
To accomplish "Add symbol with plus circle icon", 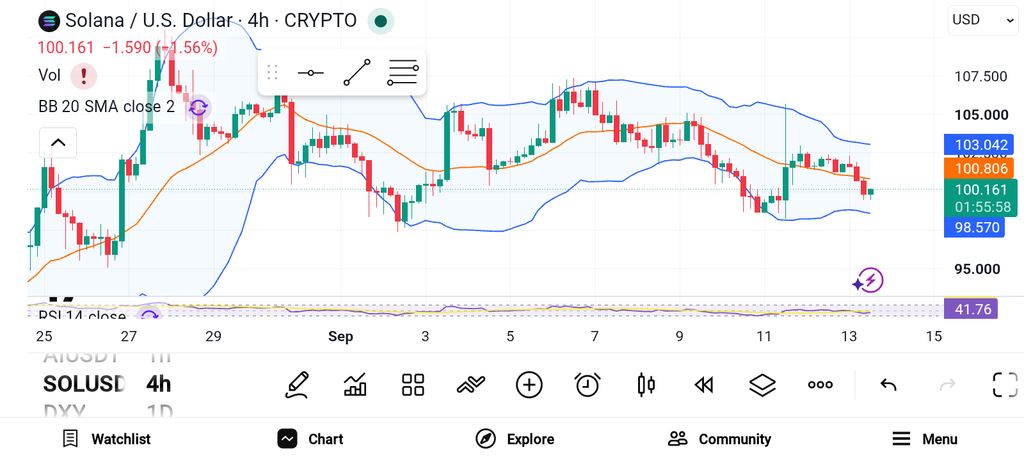I will (x=529, y=385).
